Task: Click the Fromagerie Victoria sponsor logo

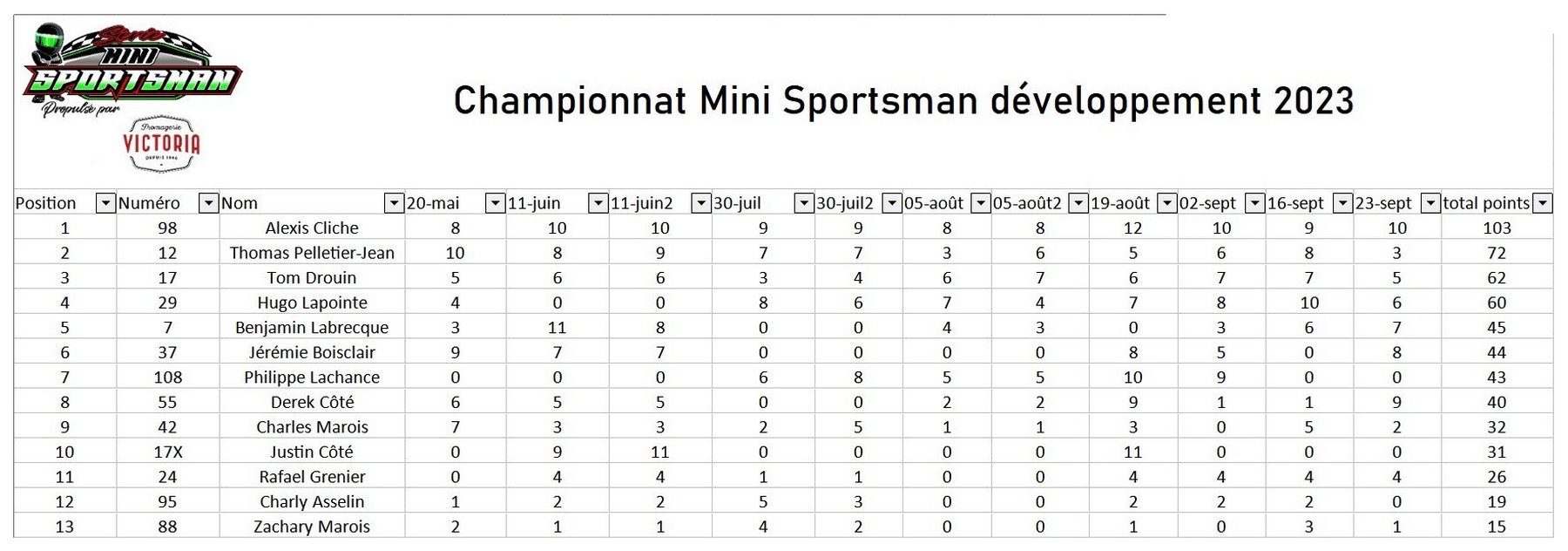Action: (161, 145)
